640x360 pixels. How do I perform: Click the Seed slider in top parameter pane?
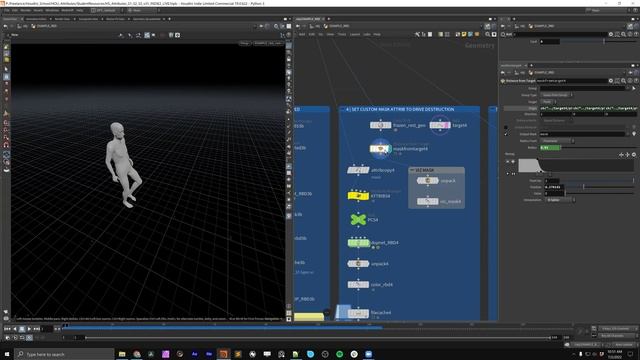click(x=597, y=42)
